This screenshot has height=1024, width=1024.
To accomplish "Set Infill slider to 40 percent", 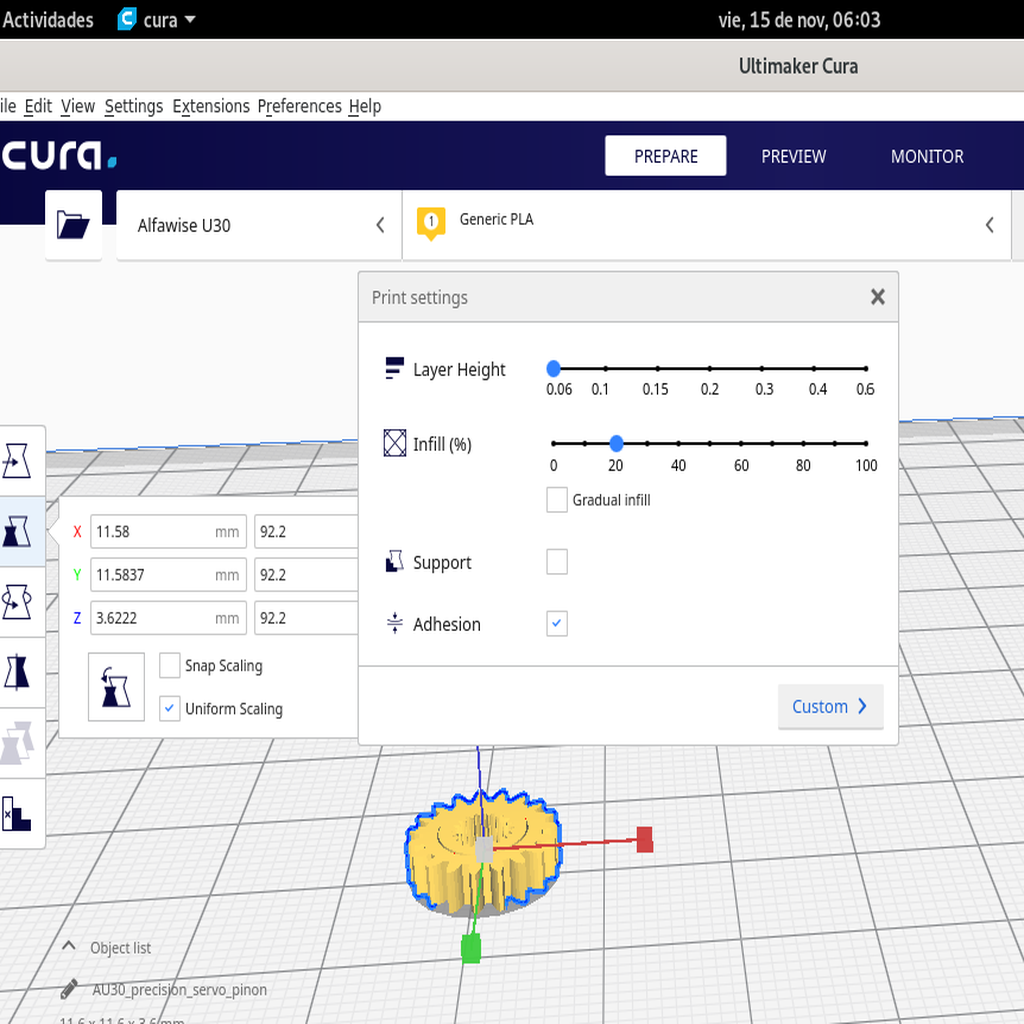I will click(x=678, y=443).
